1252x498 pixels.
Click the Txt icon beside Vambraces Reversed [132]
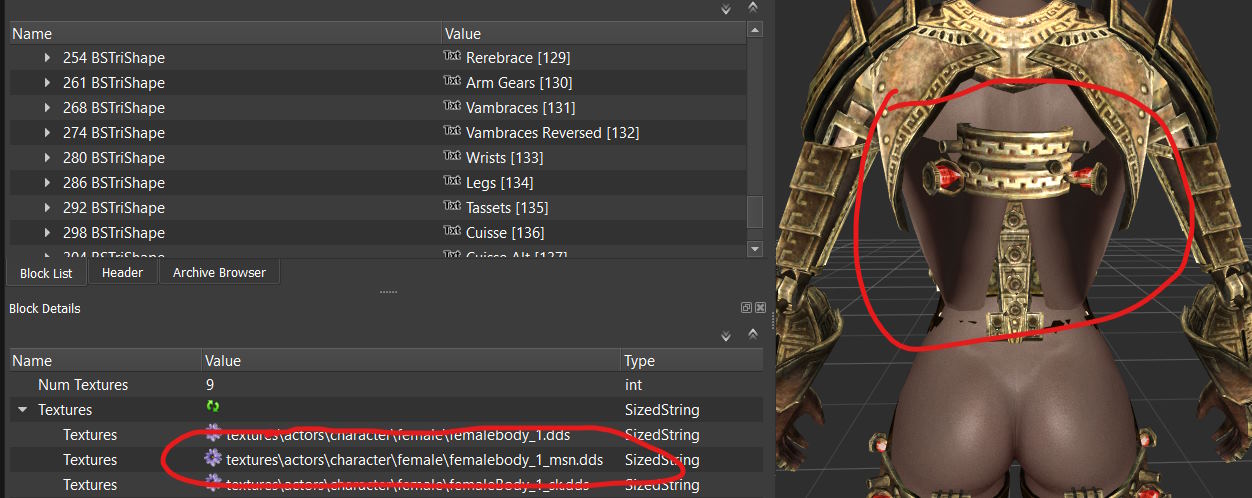[x=452, y=132]
